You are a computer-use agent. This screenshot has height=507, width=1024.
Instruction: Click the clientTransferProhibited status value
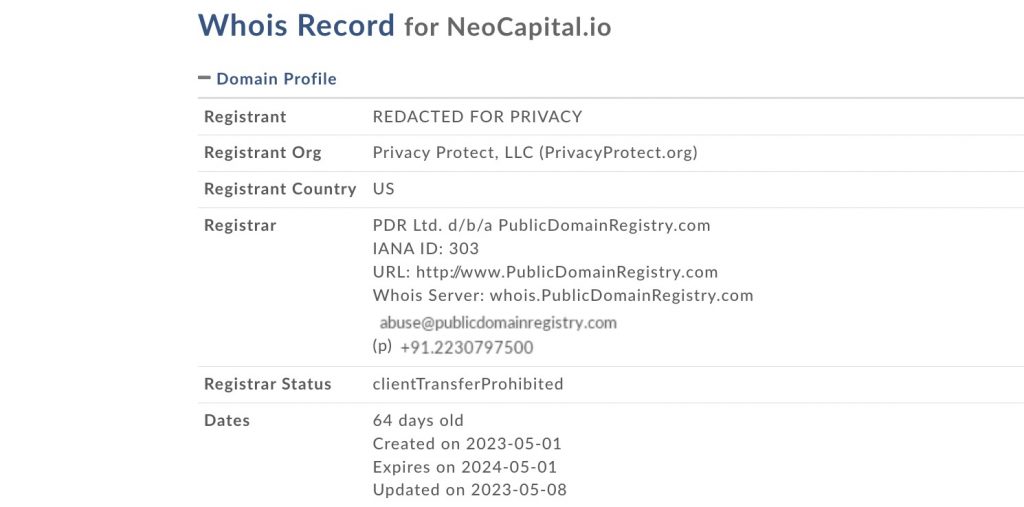pyautogui.click(x=468, y=384)
